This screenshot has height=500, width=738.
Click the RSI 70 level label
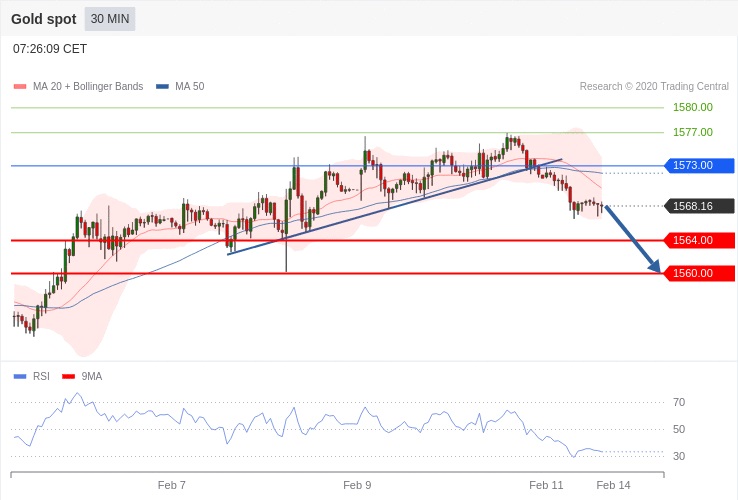pos(679,402)
